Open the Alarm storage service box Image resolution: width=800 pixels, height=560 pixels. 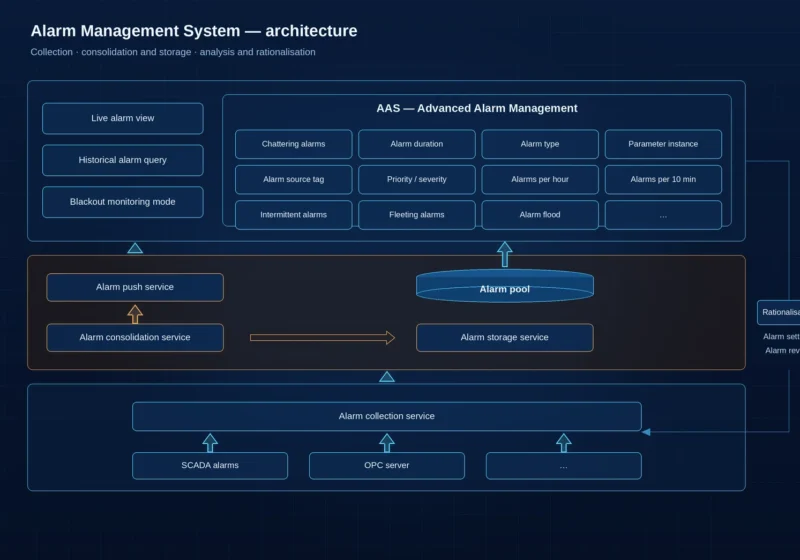tap(505, 338)
